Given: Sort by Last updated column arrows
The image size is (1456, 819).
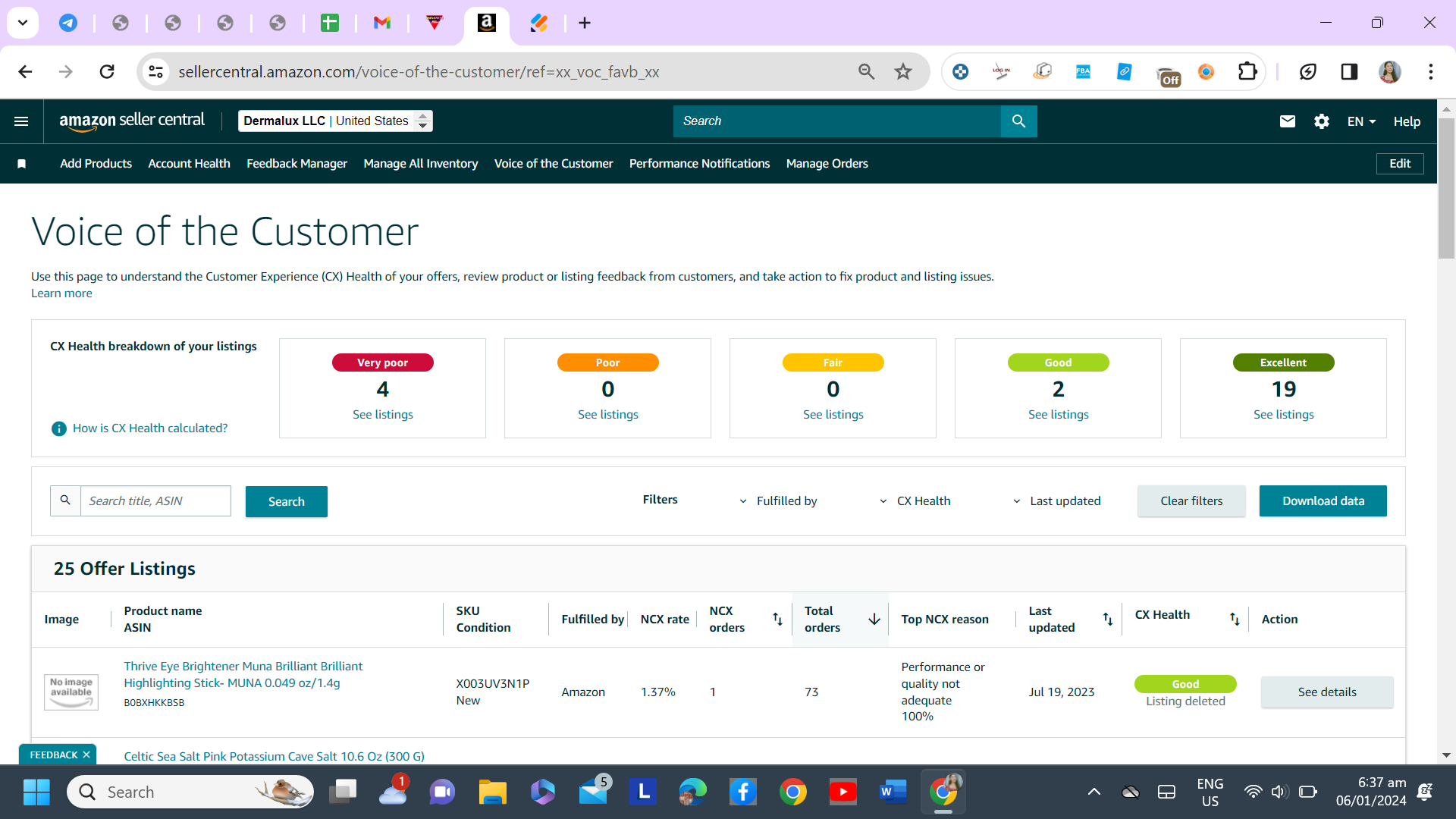Looking at the screenshot, I should pos(1108,620).
